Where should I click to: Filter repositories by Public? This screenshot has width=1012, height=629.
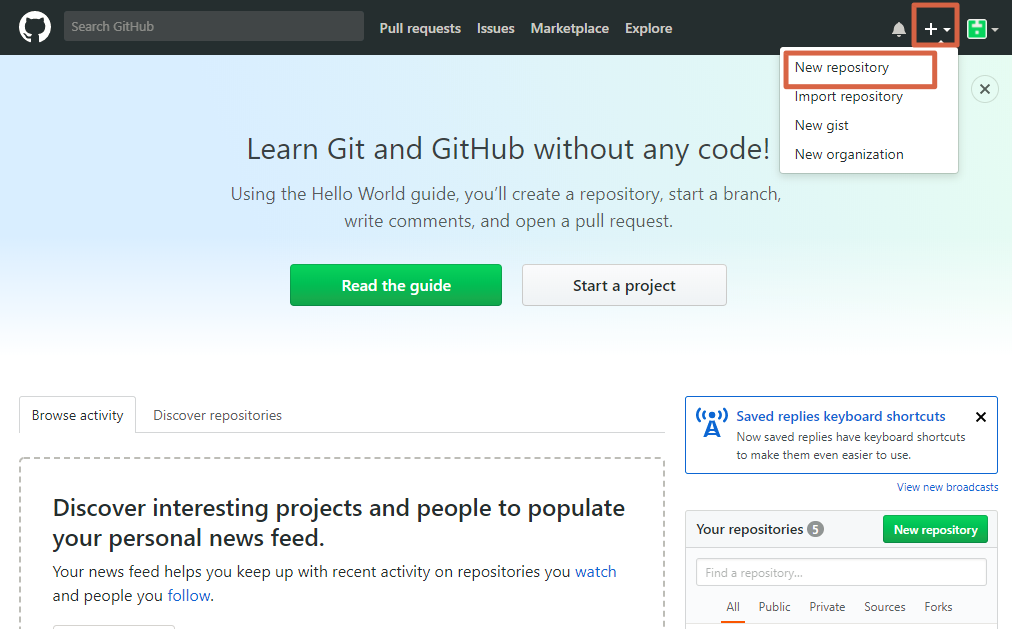(x=774, y=607)
